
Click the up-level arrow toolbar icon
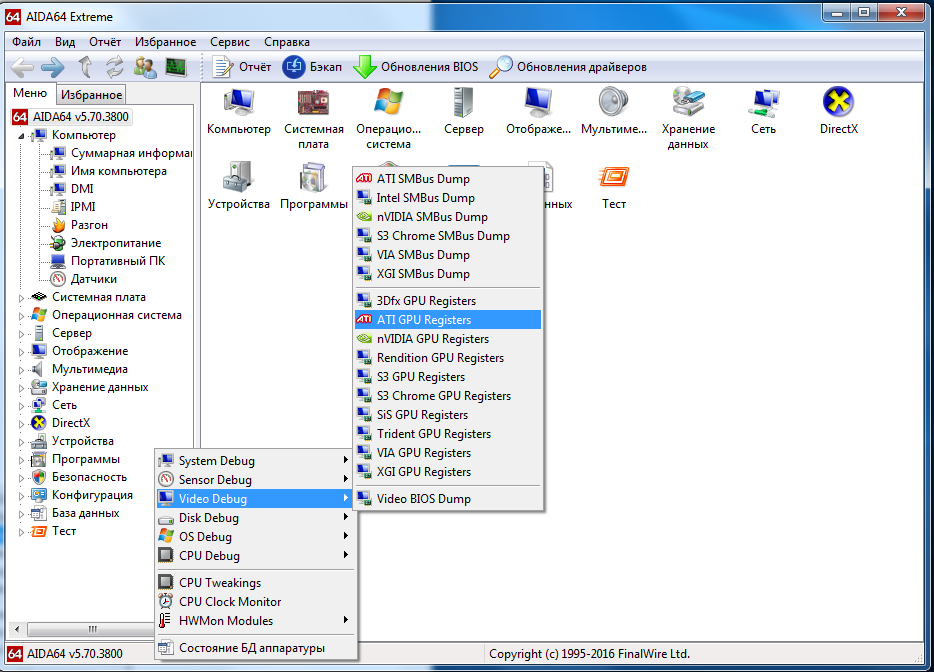pos(86,67)
